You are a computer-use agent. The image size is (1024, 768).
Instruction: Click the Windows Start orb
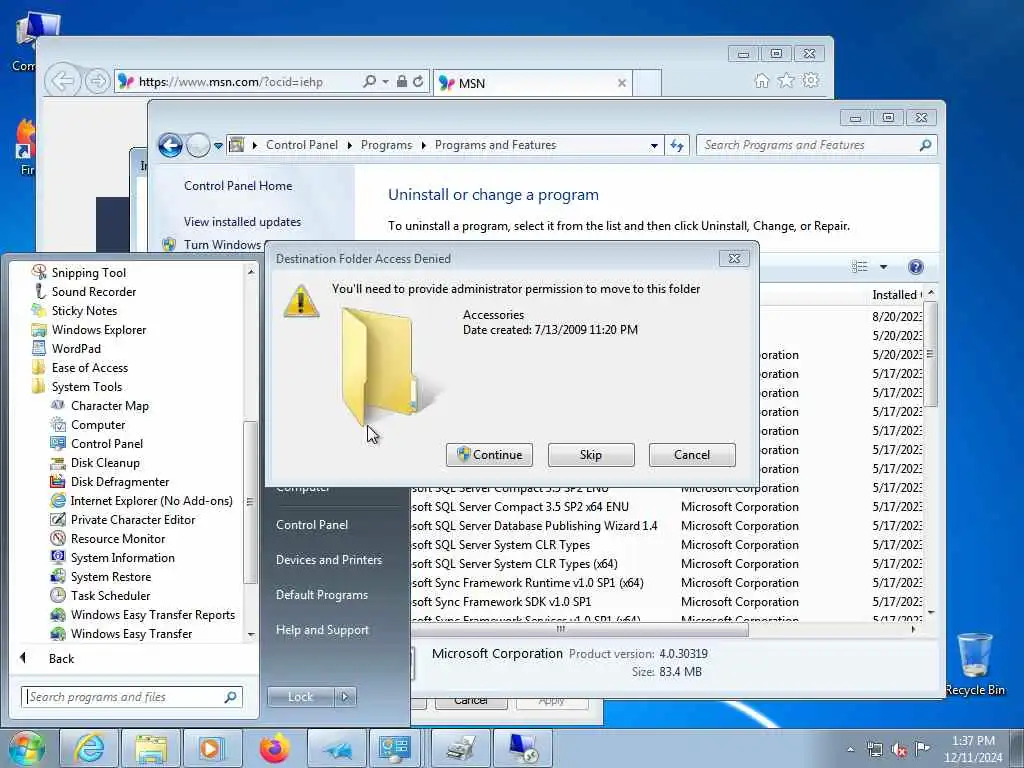(26, 748)
